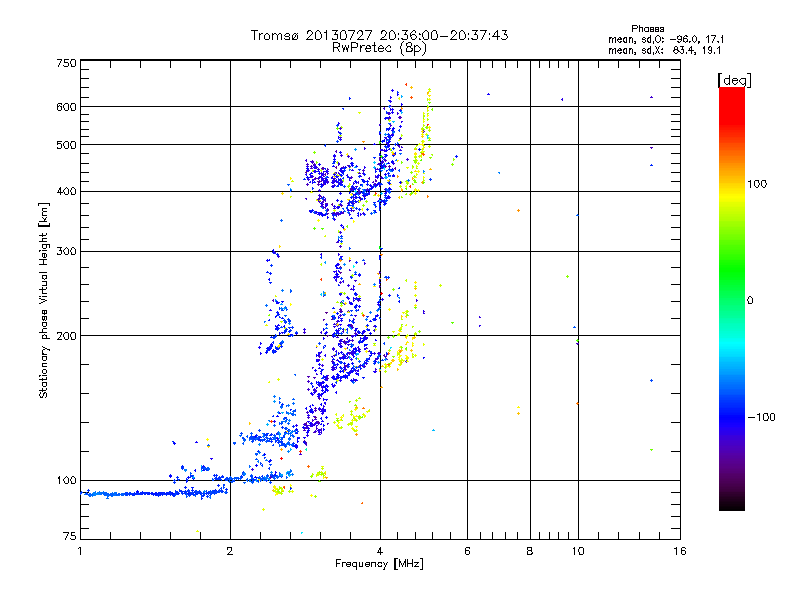
Task: Click the 'Stationary phase Virtual Height [km]' axis label
Action: (x=44, y=300)
